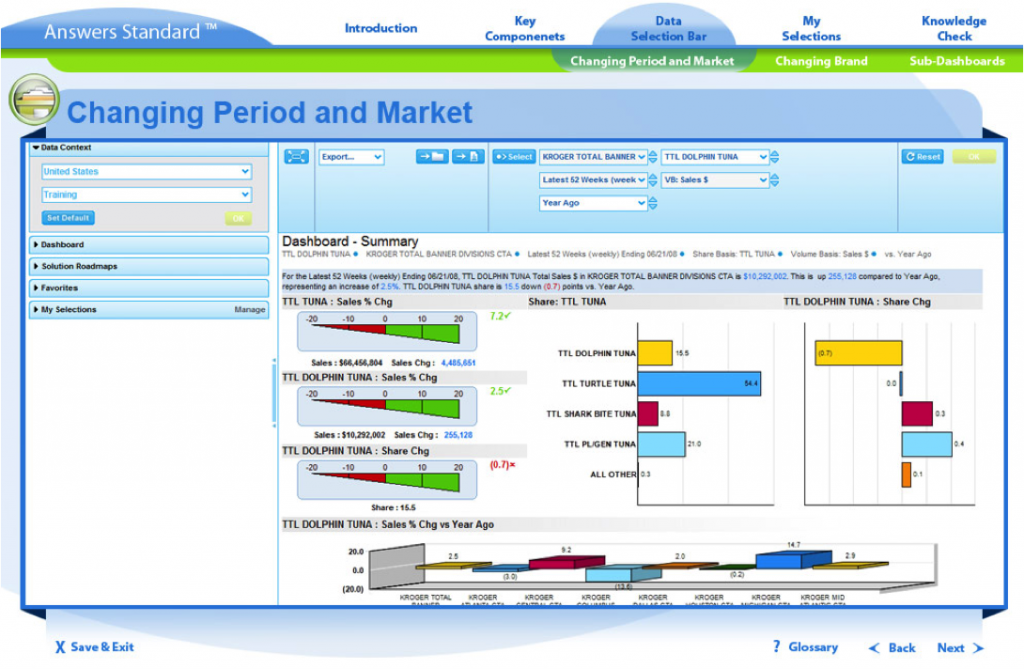The width and height of the screenshot is (1024, 669).
Task: Expand the Solution Roadmaps section
Action: point(149,267)
